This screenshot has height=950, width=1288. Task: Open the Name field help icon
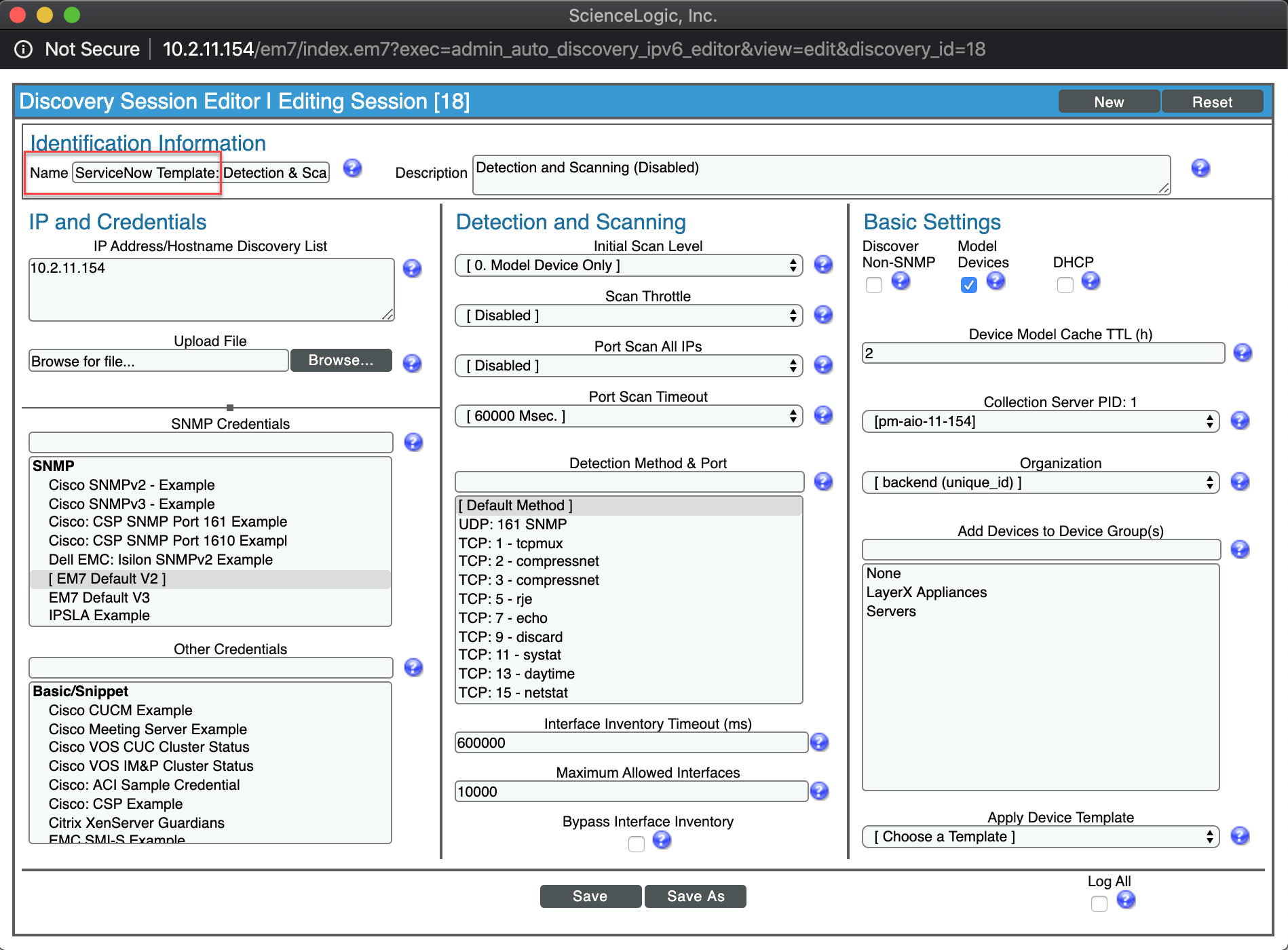352,168
